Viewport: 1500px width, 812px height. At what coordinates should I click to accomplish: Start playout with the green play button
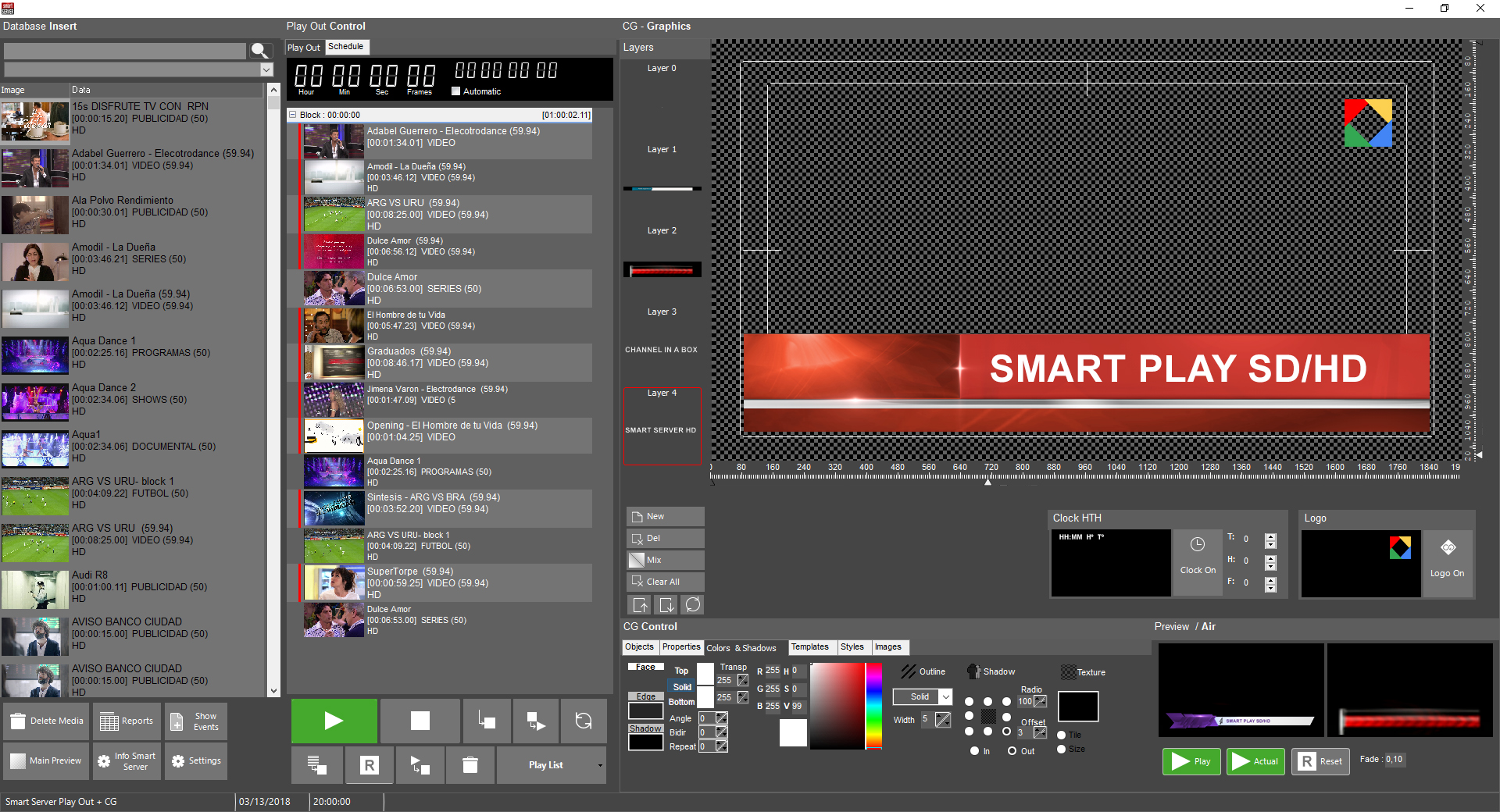click(x=334, y=721)
